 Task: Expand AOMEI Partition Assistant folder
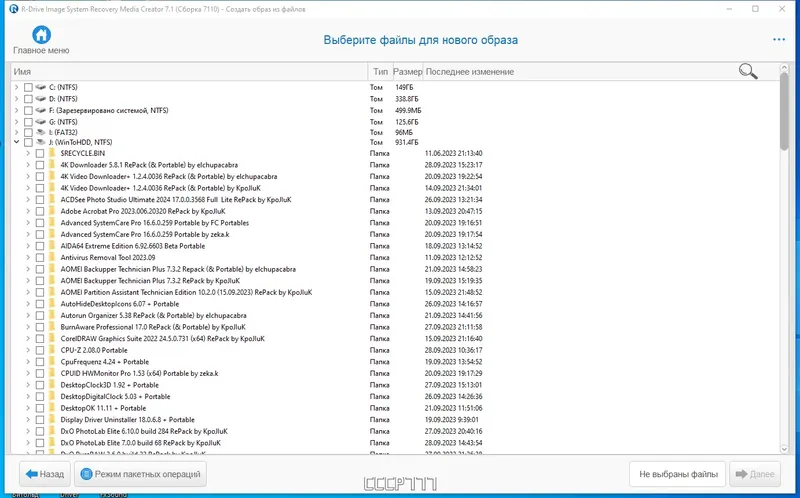[28, 292]
